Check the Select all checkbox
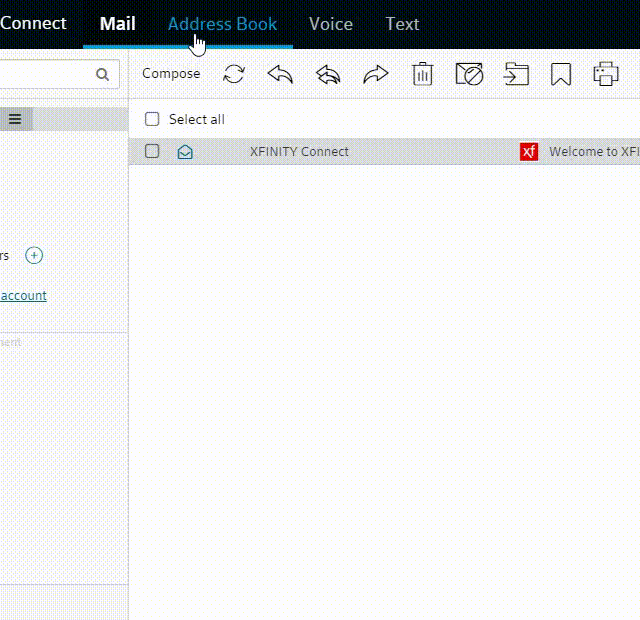The width and height of the screenshot is (640, 620). pos(152,120)
